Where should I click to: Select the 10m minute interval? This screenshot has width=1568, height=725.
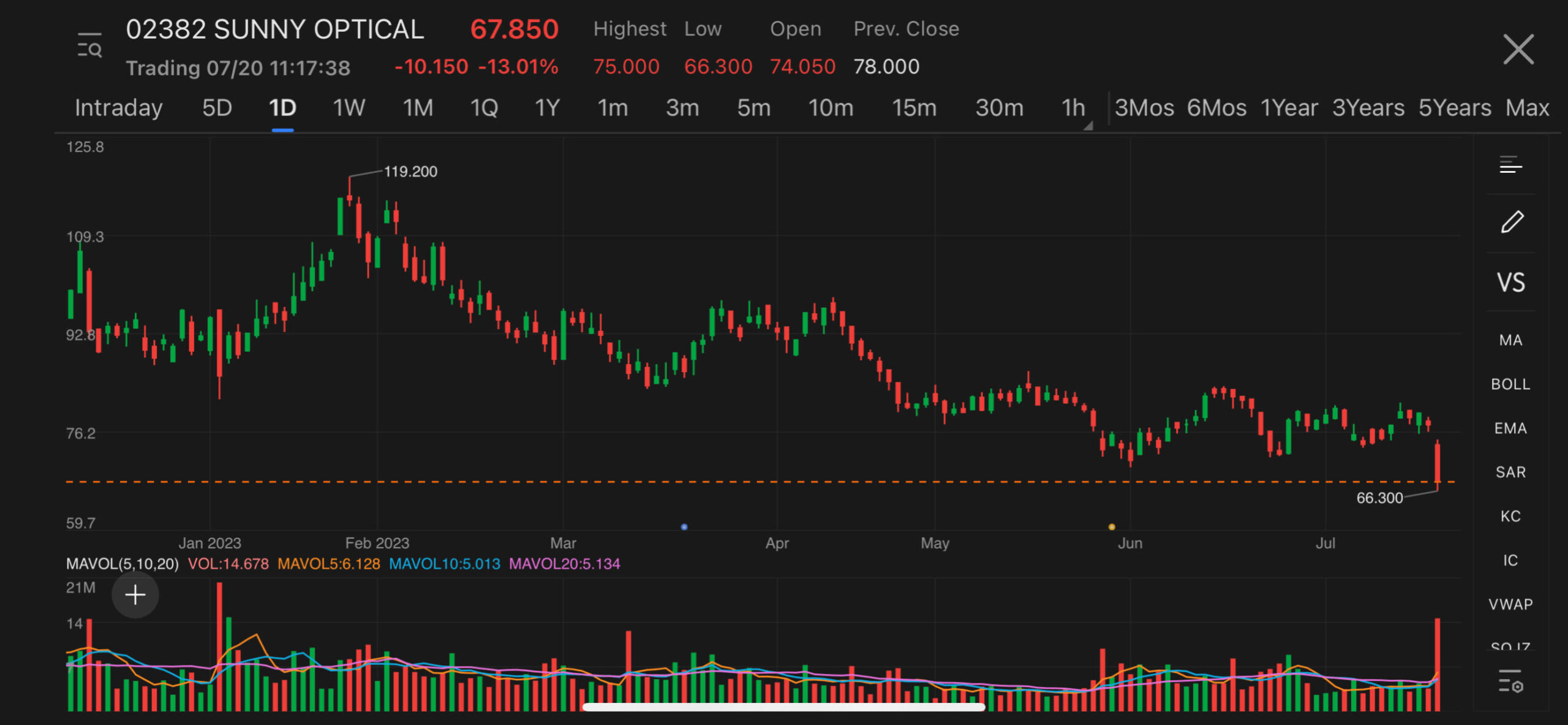(x=831, y=108)
